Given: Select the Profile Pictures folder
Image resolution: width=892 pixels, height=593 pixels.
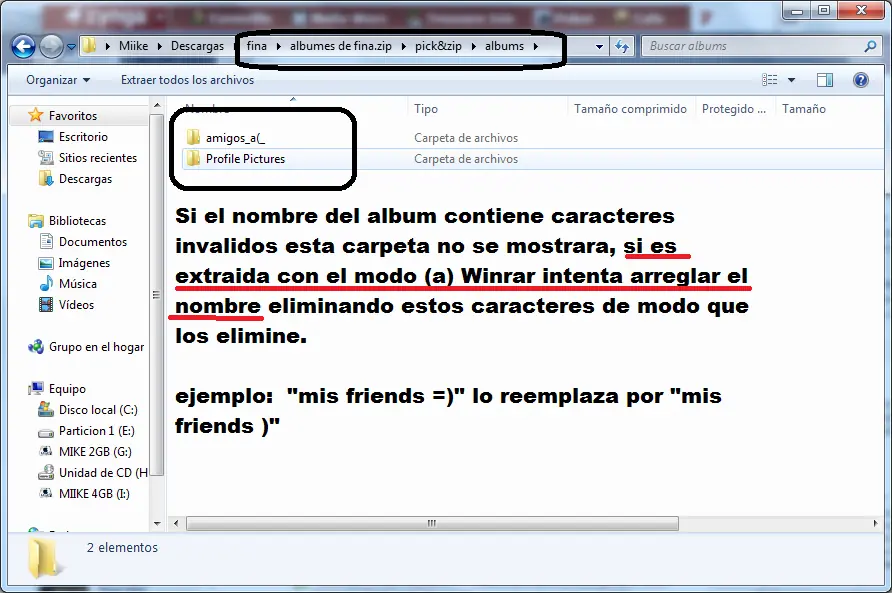Looking at the screenshot, I should [x=245, y=159].
